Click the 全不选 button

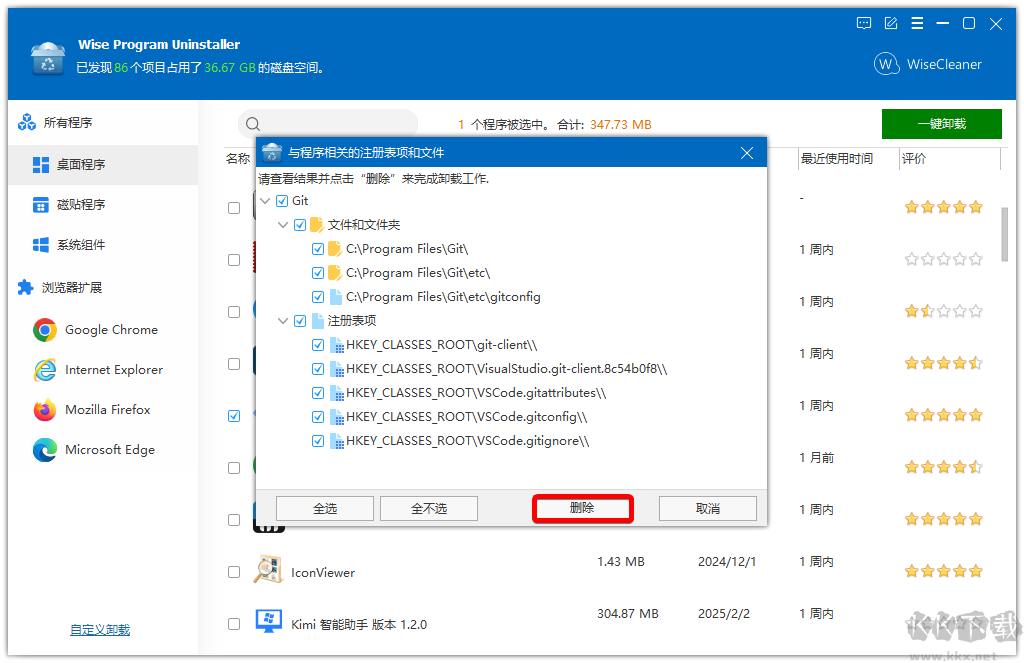point(429,508)
